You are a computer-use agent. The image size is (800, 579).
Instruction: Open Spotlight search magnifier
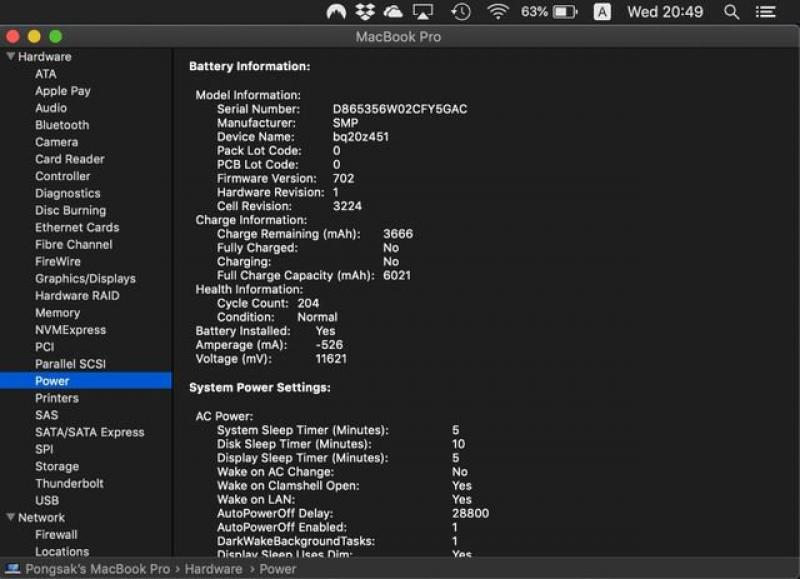coord(732,12)
